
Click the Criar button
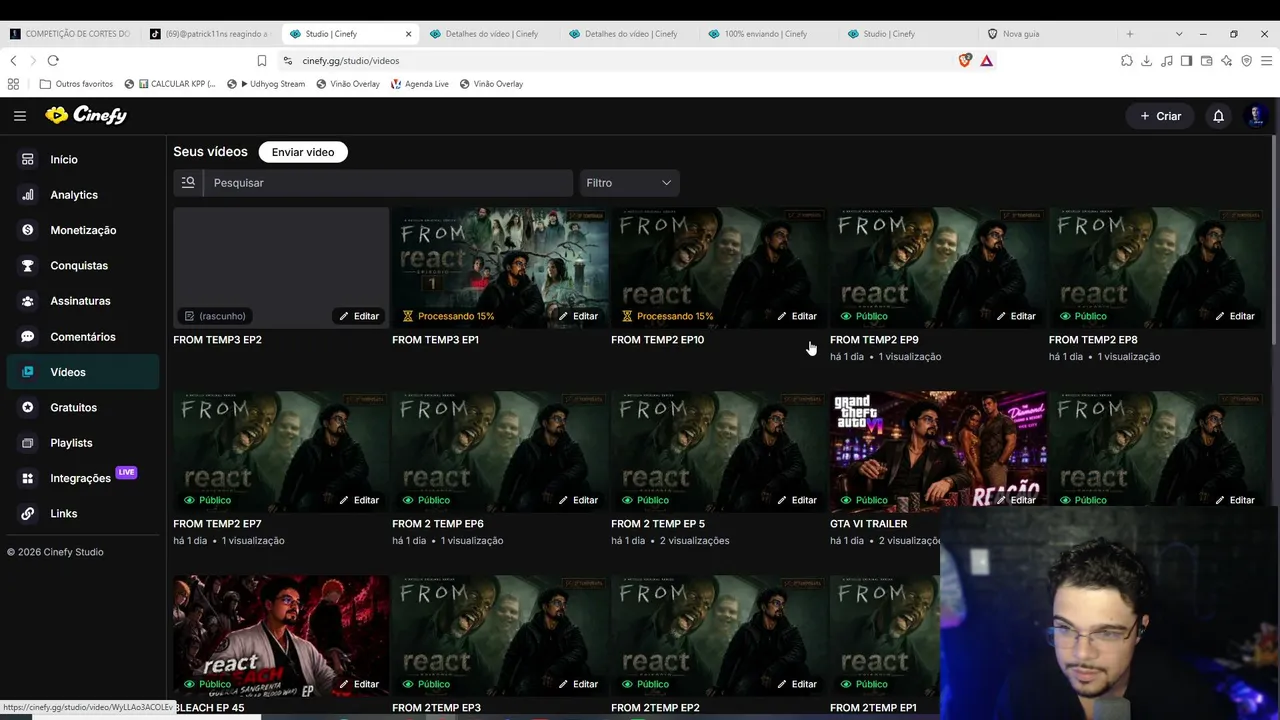tap(1161, 116)
